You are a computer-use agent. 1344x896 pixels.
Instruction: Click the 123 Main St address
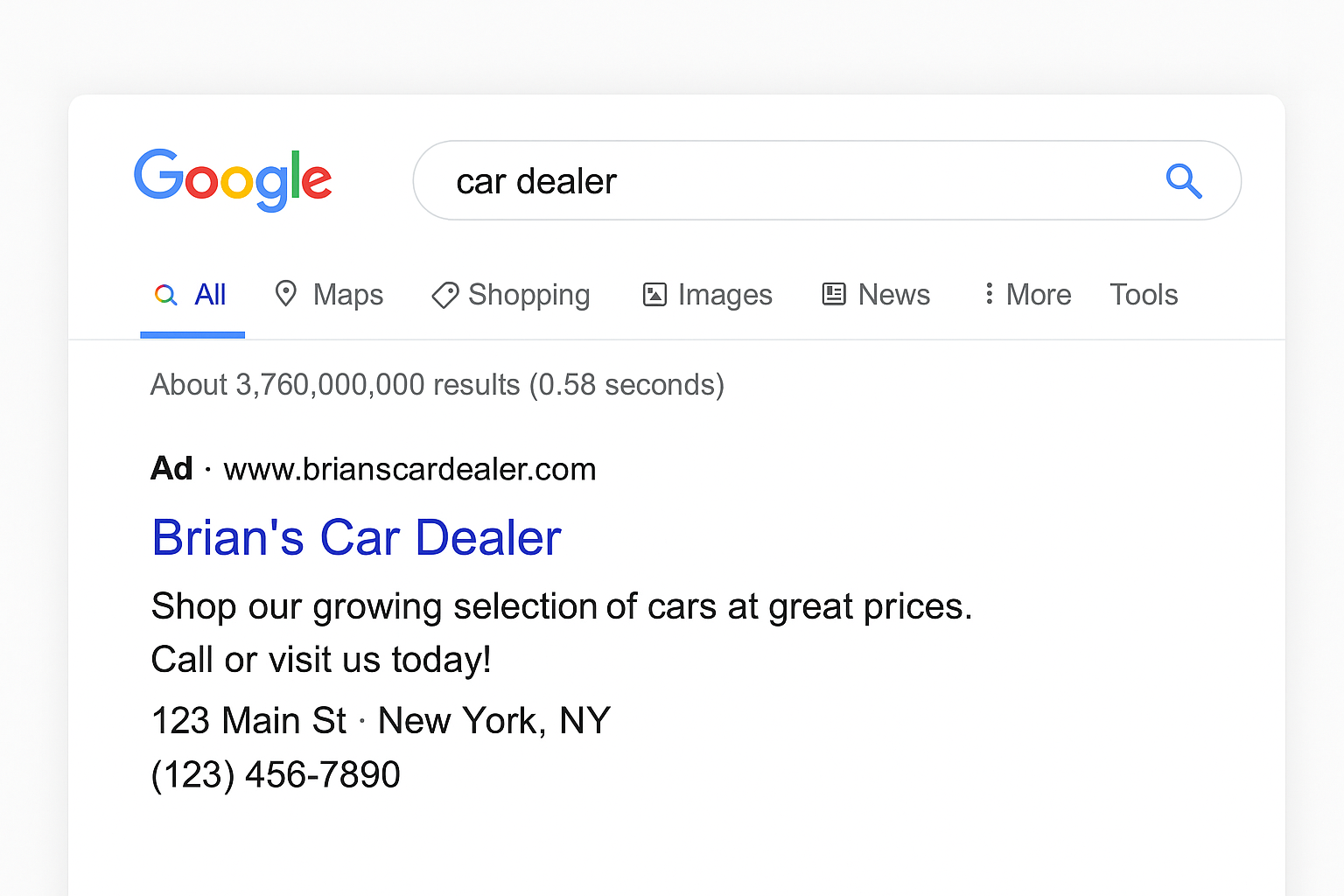pyautogui.click(x=249, y=721)
